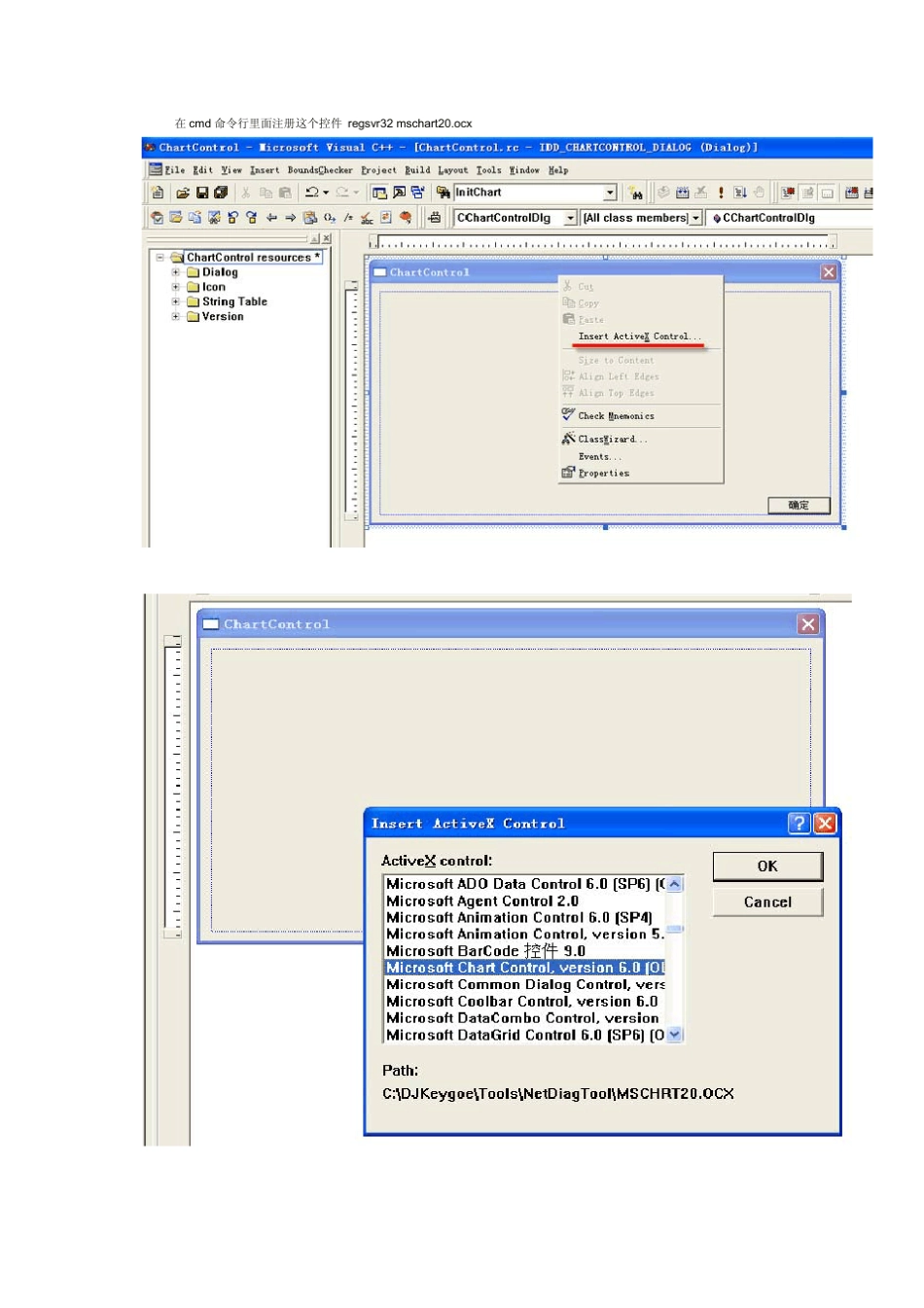Click the Paste toolbar icon
The width and height of the screenshot is (924, 1308).
pos(285,193)
